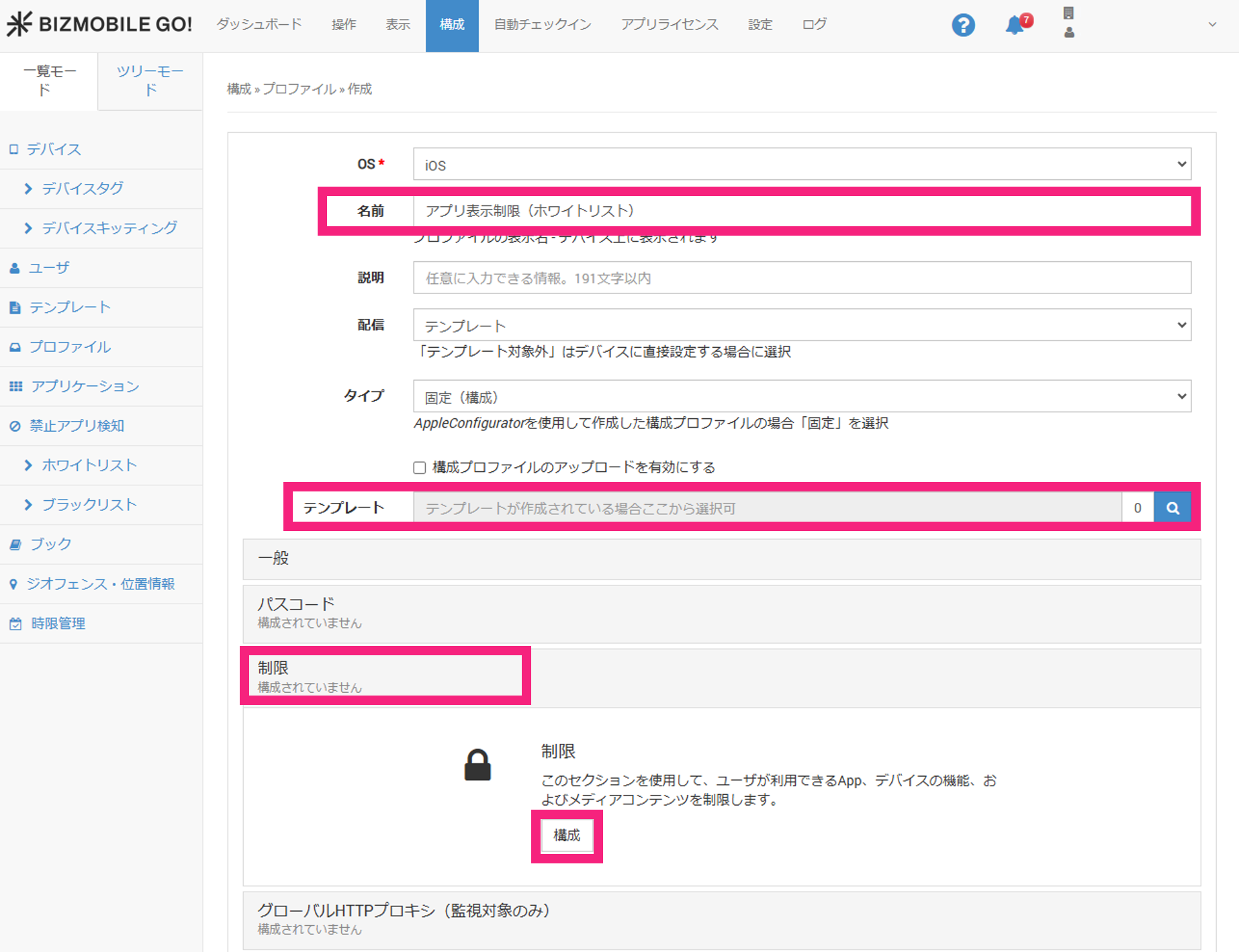Open the OS dropdown showing iOS
The height and width of the screenshot is (952, 1239).
coord(802,164)
